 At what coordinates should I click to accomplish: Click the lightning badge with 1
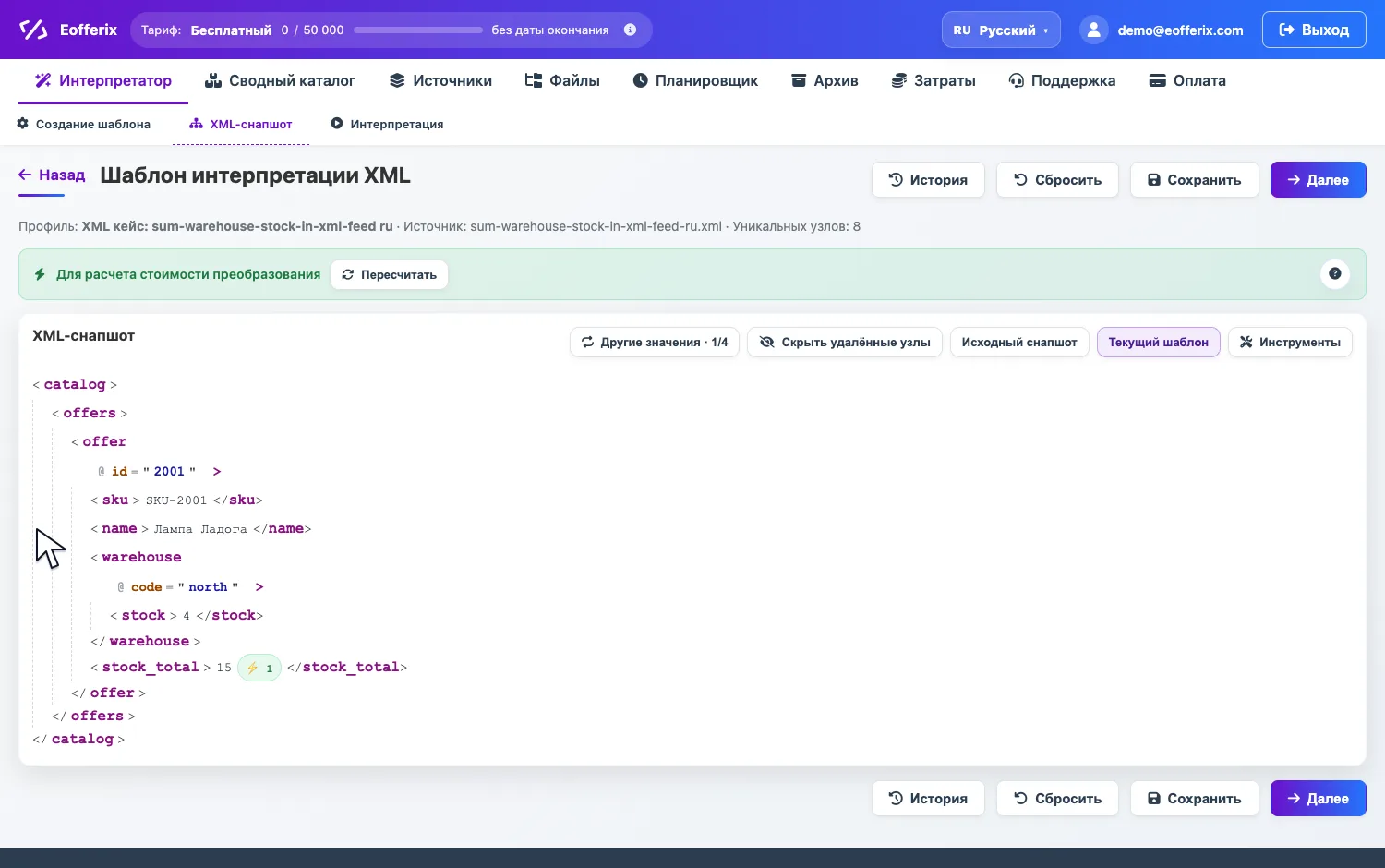tap(259, 668)
